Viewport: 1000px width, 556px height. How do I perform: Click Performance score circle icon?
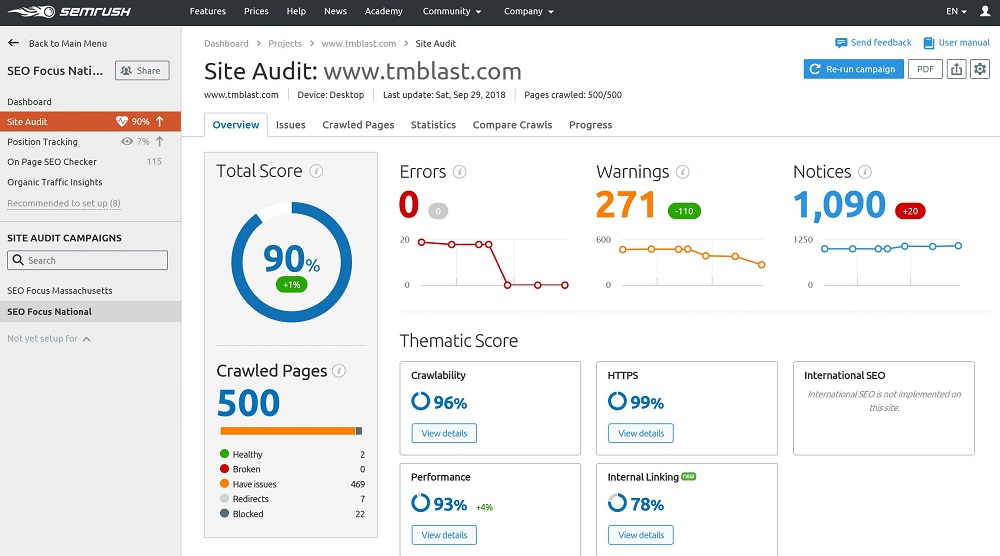pyautogui.click(x=420, y=502)
